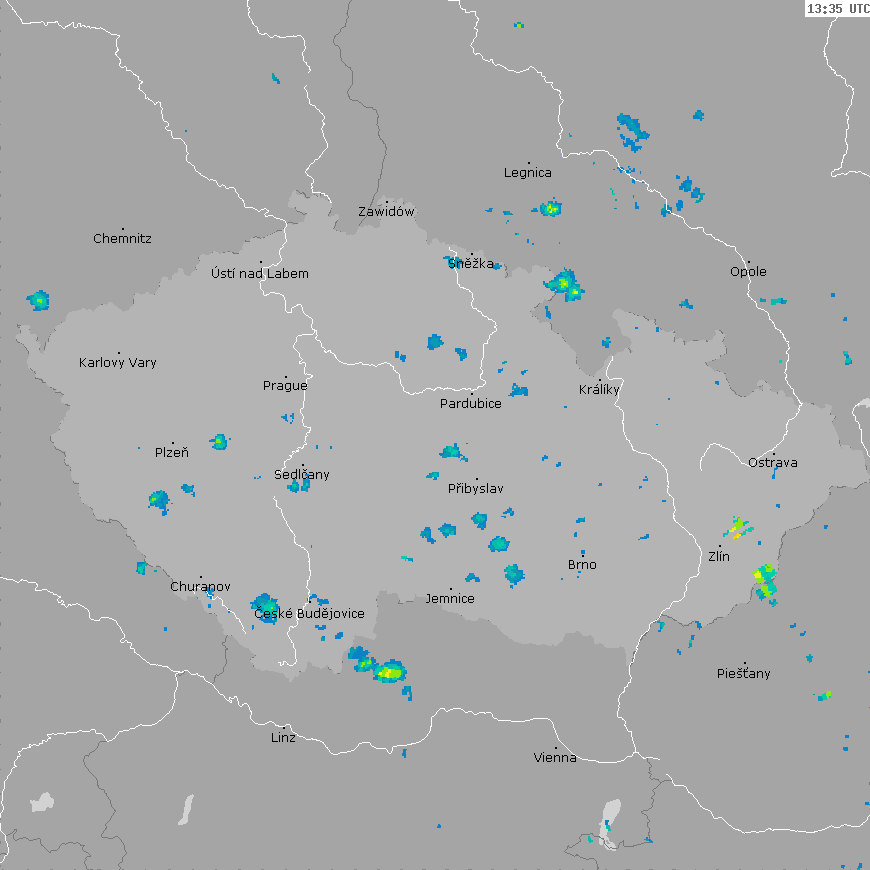Viewport: 870px width, 870px height.
Task: Select the Piešťany city label
Action: [x=744, y=674]
